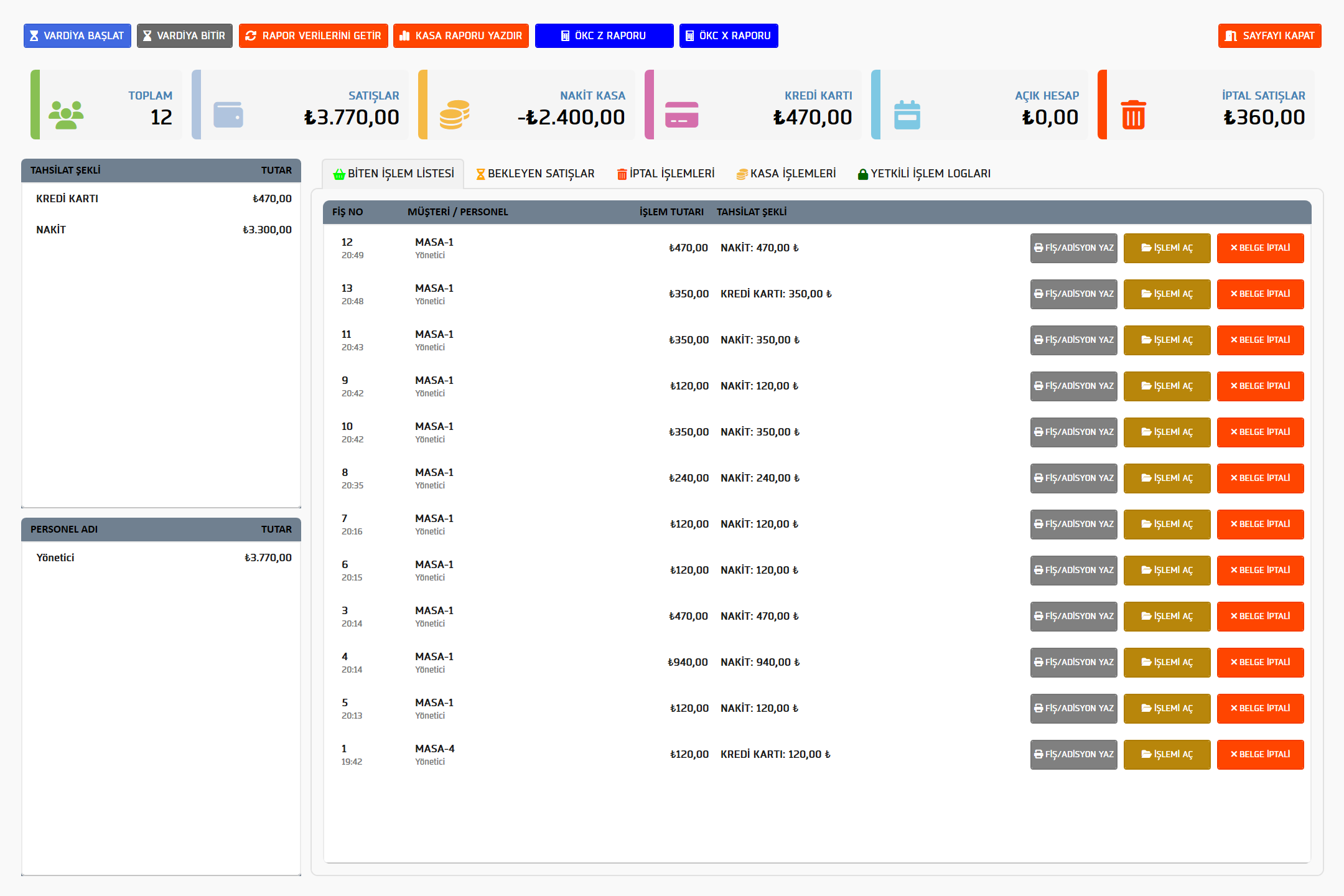Click the green people icon in the Toplam card
Image resolution: width=1344 pixels, height=896 pixels.
pos(66,115)
